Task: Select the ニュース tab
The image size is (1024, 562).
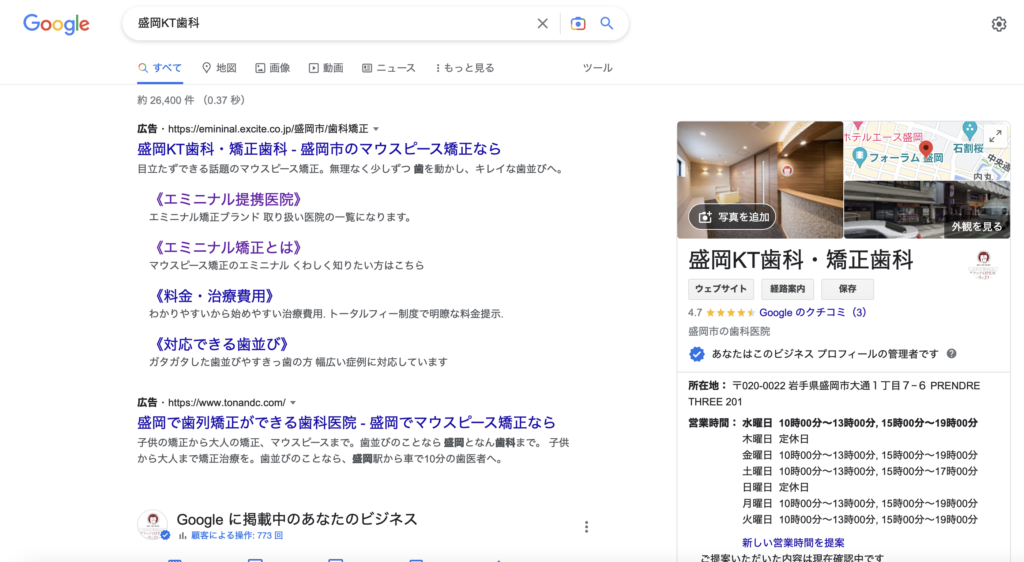Action: pos(388,68)
